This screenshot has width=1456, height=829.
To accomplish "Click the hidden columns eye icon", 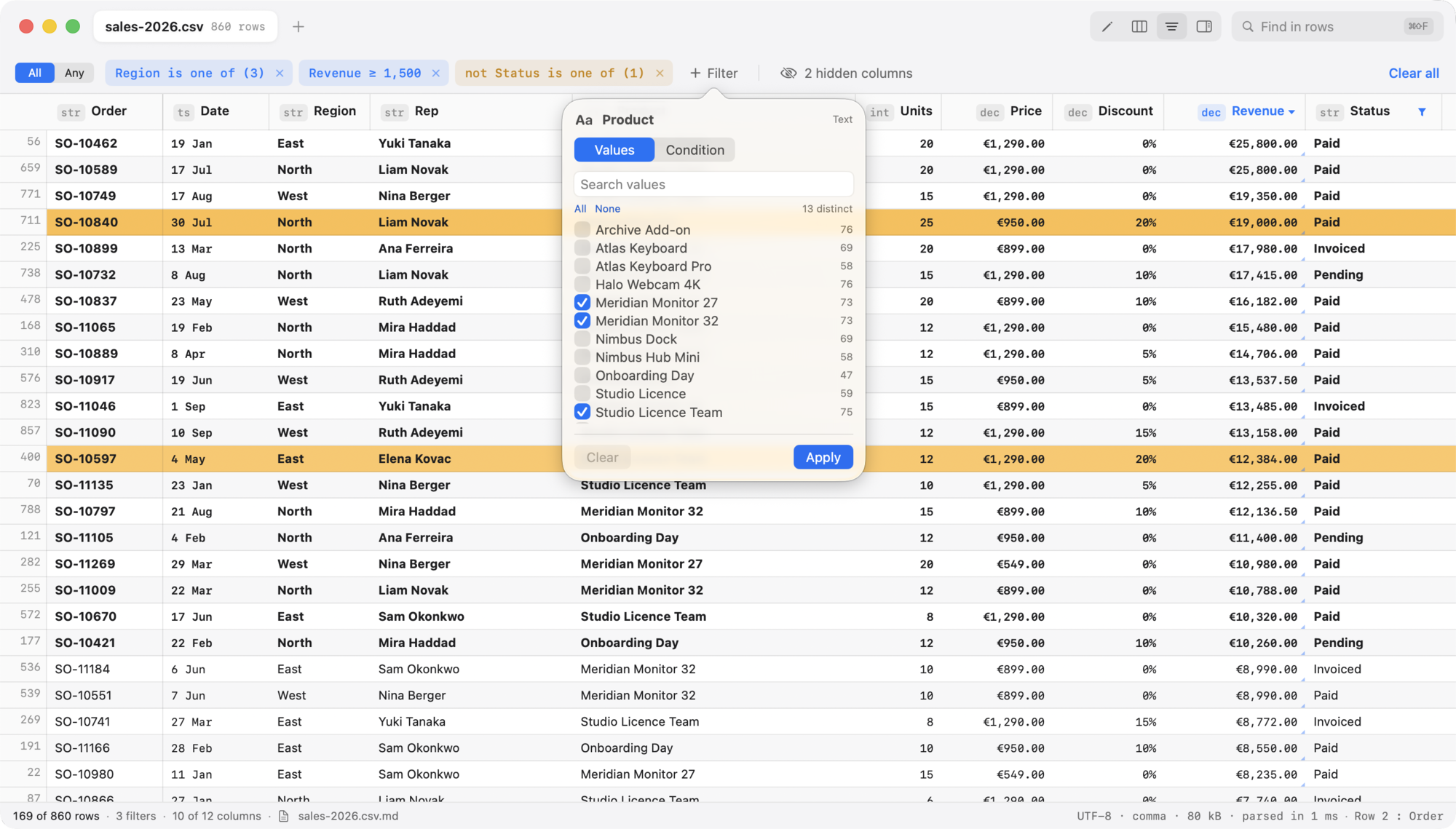I will click(788, 73).
